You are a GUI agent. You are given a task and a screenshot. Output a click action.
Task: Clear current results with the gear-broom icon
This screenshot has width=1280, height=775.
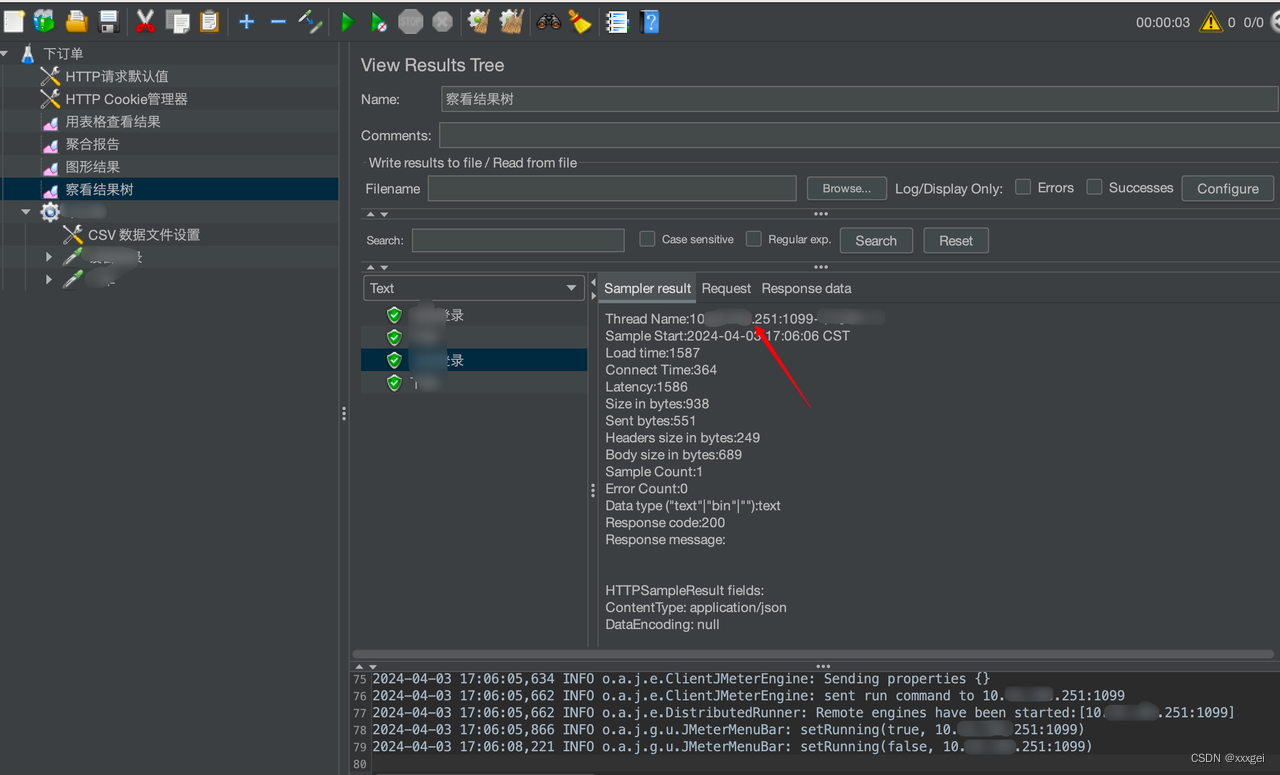479,21
